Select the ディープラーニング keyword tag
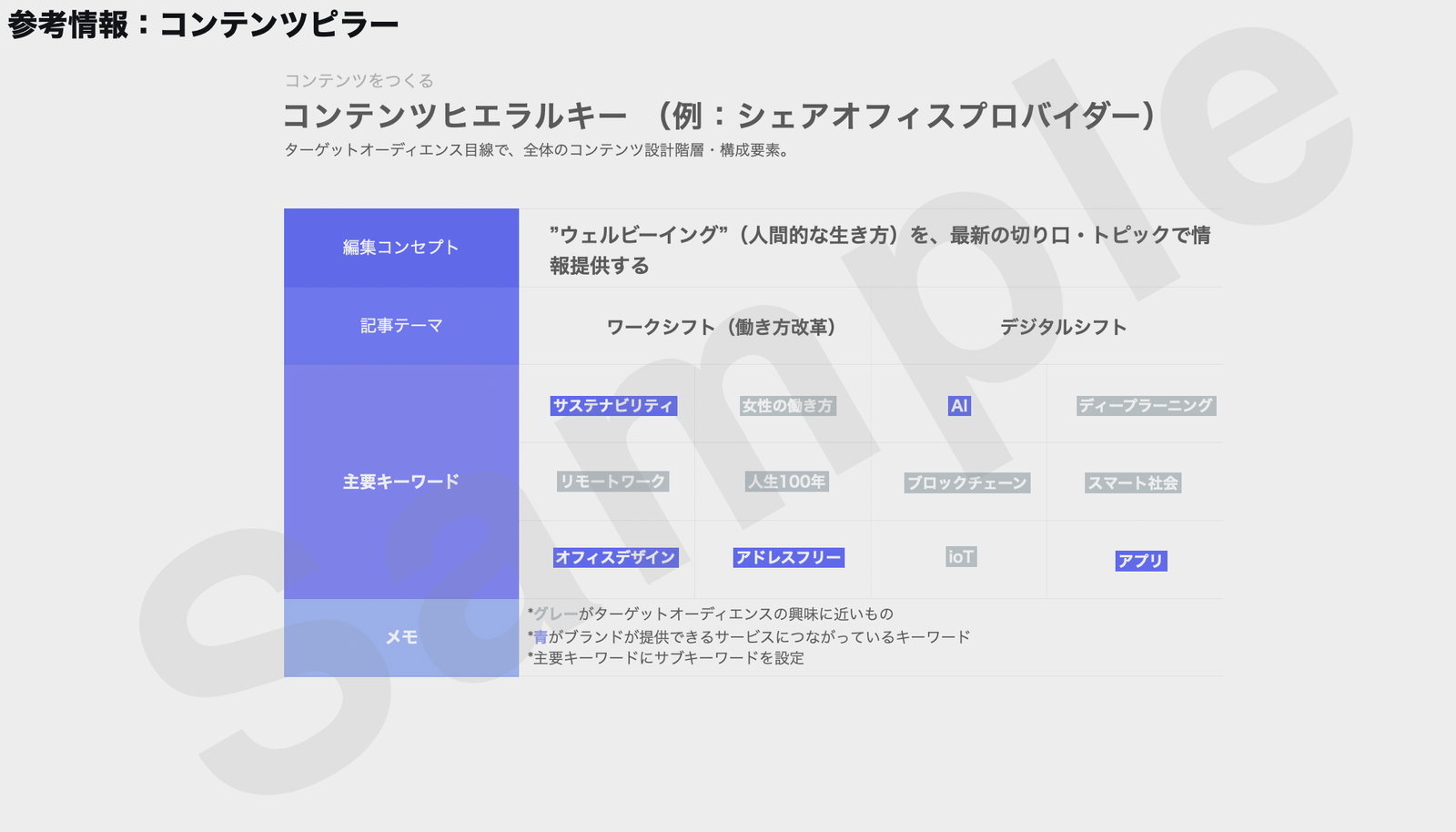 tap(1146, 406)
